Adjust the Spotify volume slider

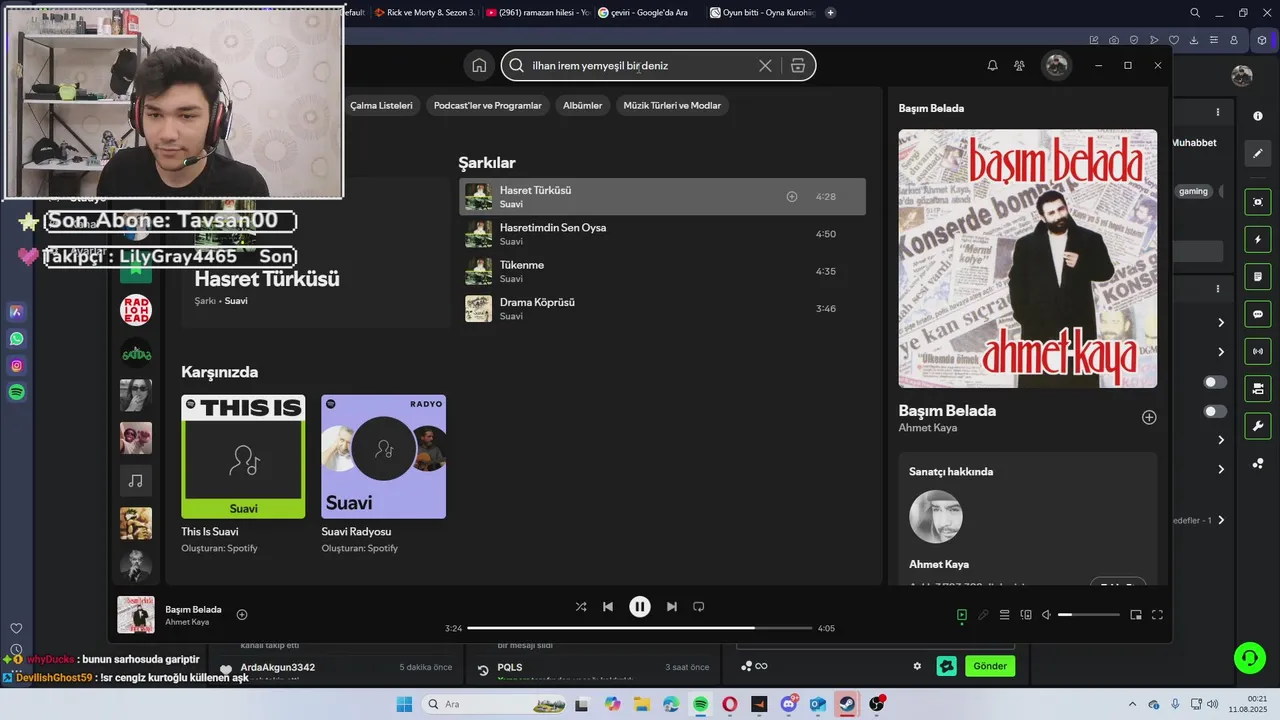(x=1089, y=615)
